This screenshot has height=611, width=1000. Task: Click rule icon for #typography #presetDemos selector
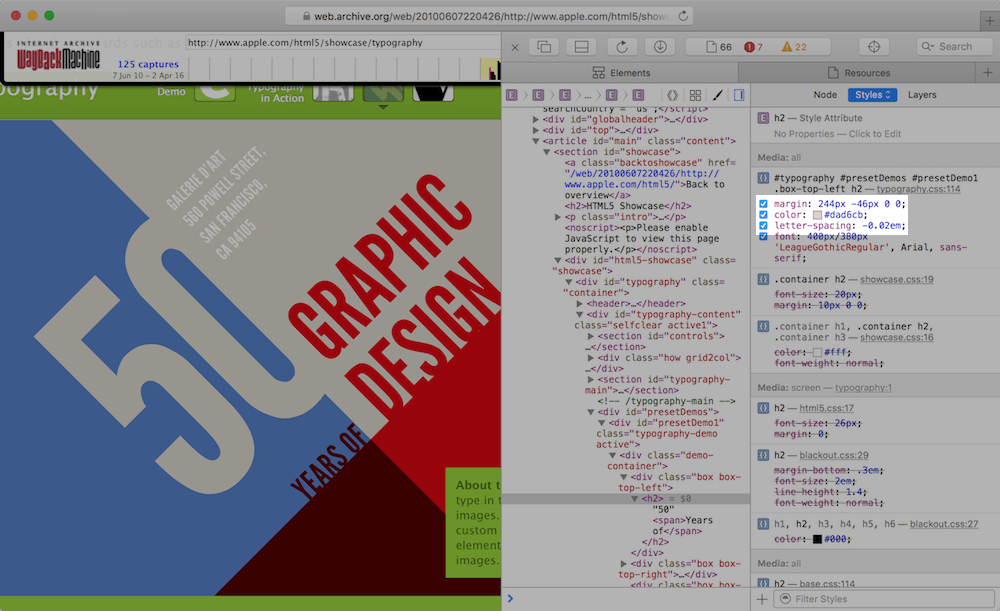tap(763, 178)
